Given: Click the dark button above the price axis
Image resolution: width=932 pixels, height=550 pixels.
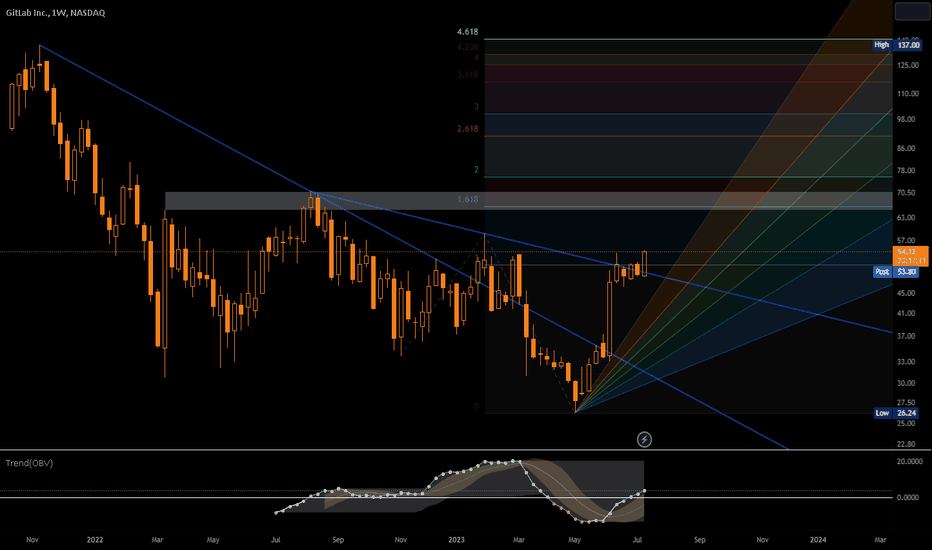Looking at the screenshot, I should click(912, 11).
